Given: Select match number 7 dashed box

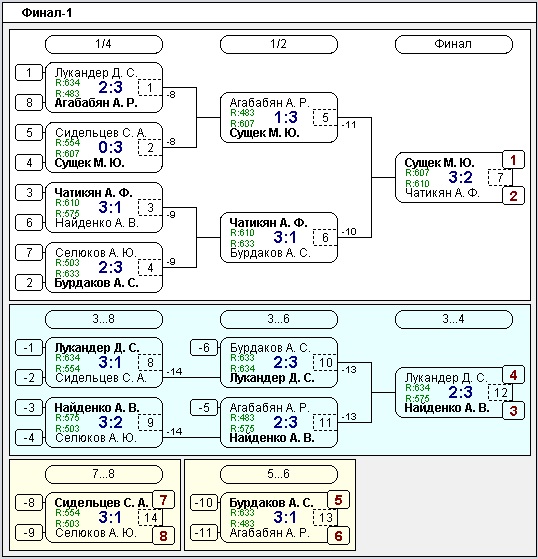Looking at the screenshot, I should click(x=500, y=177).
